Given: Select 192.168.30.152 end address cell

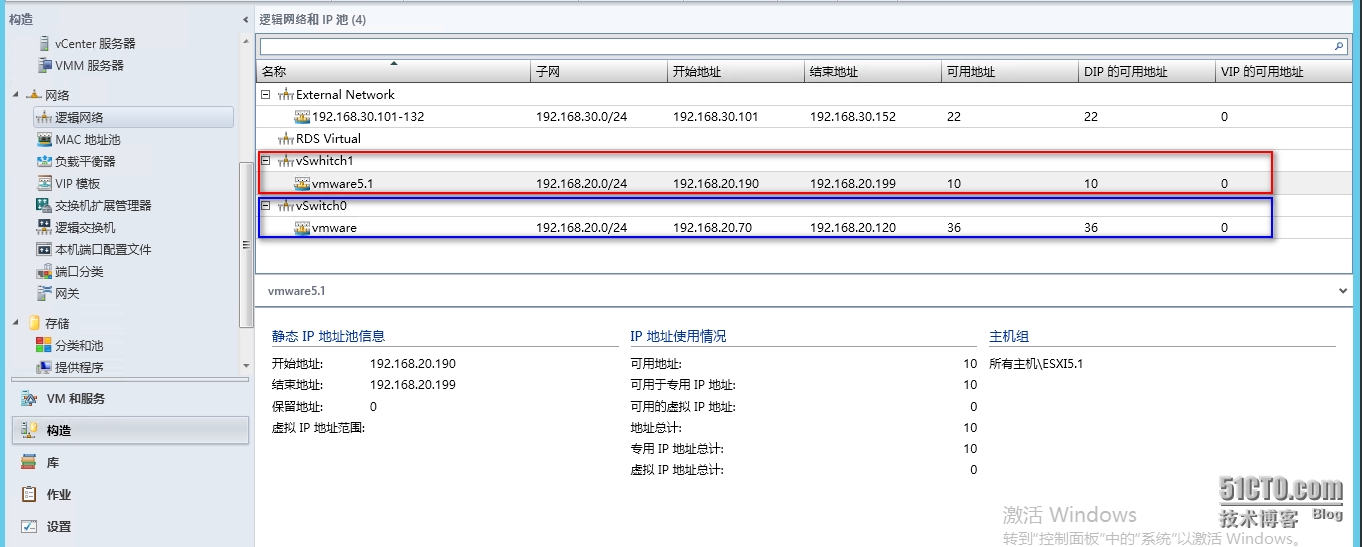Looking at the screenshot, I should coord(853,117).
